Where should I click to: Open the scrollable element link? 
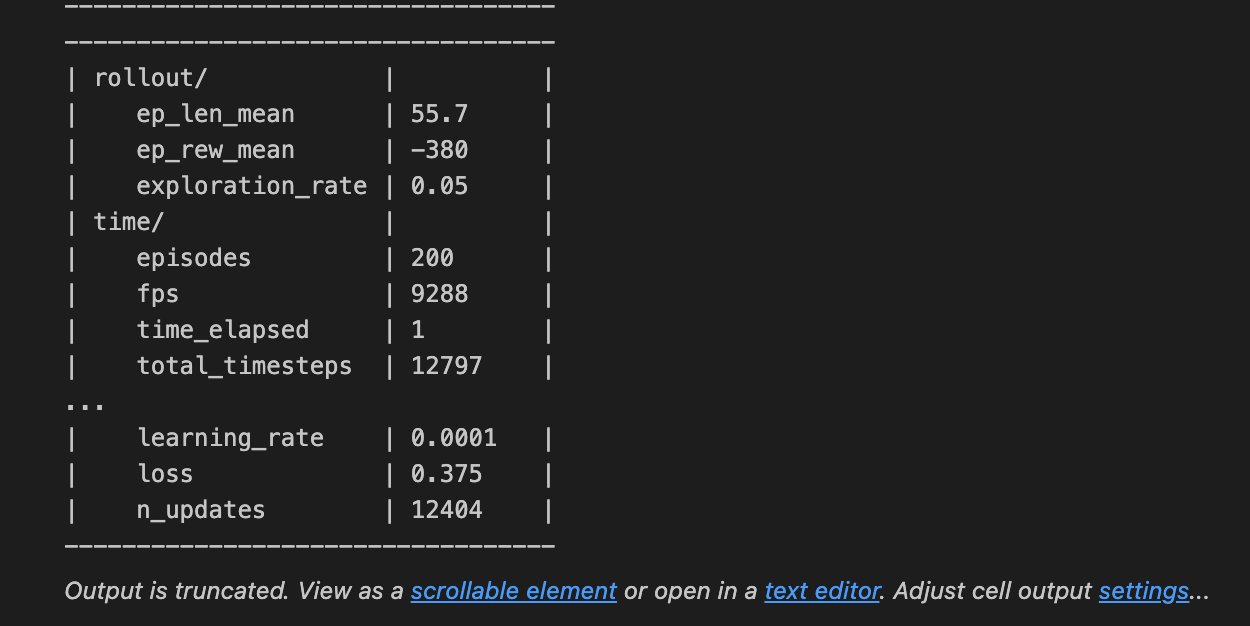tap(513, 591)
